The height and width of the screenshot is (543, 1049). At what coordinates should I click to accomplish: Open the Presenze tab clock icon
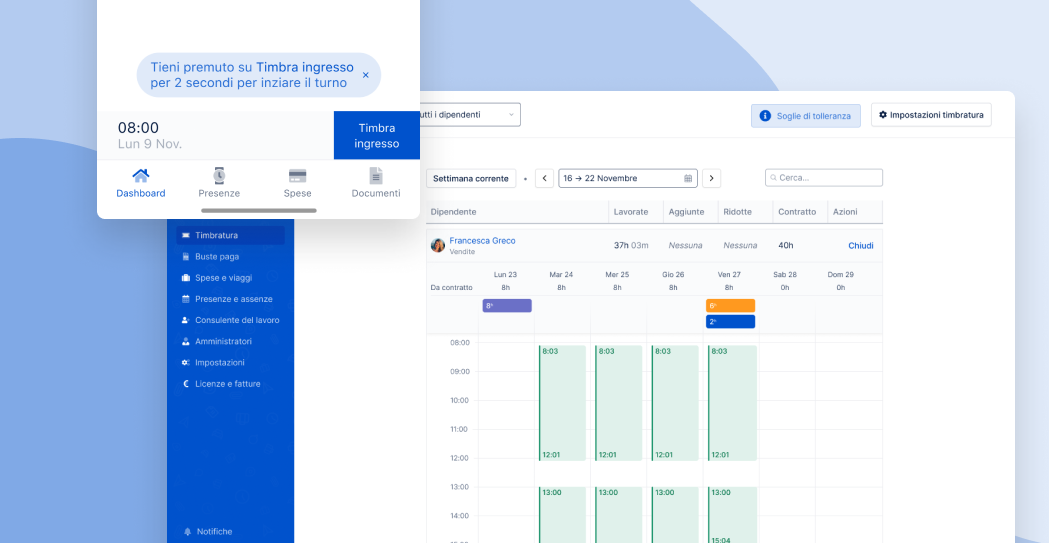click(x=219, y=176)
